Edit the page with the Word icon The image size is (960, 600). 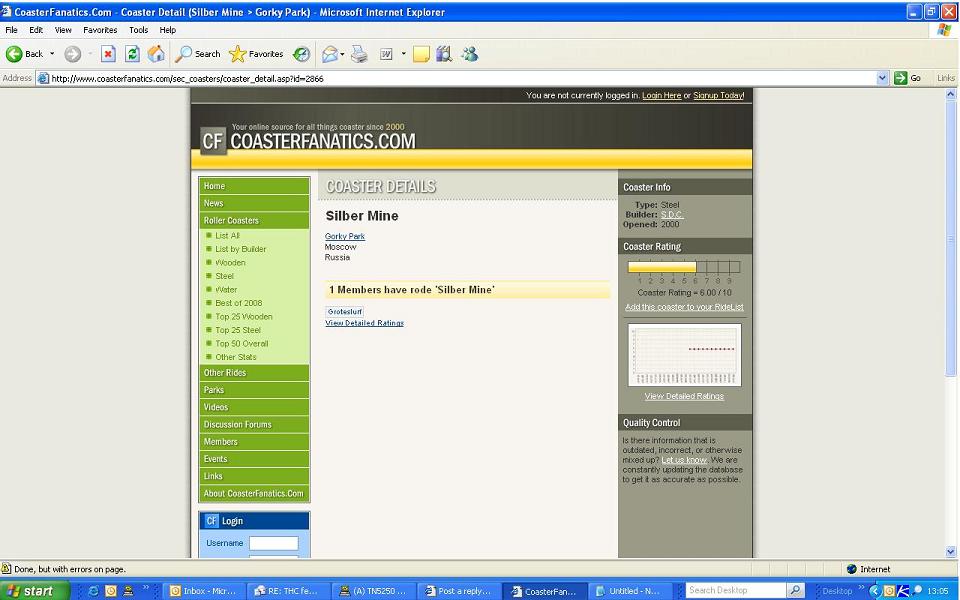(x=386, y=54)
